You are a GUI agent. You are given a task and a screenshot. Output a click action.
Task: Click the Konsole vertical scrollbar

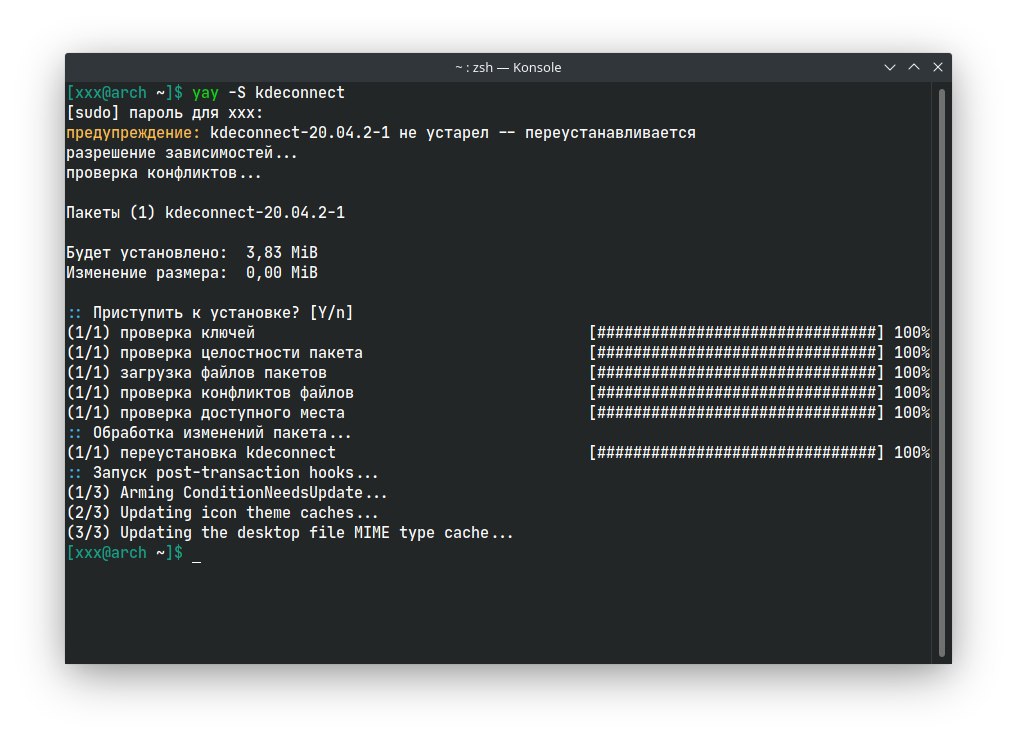[942, 372]
